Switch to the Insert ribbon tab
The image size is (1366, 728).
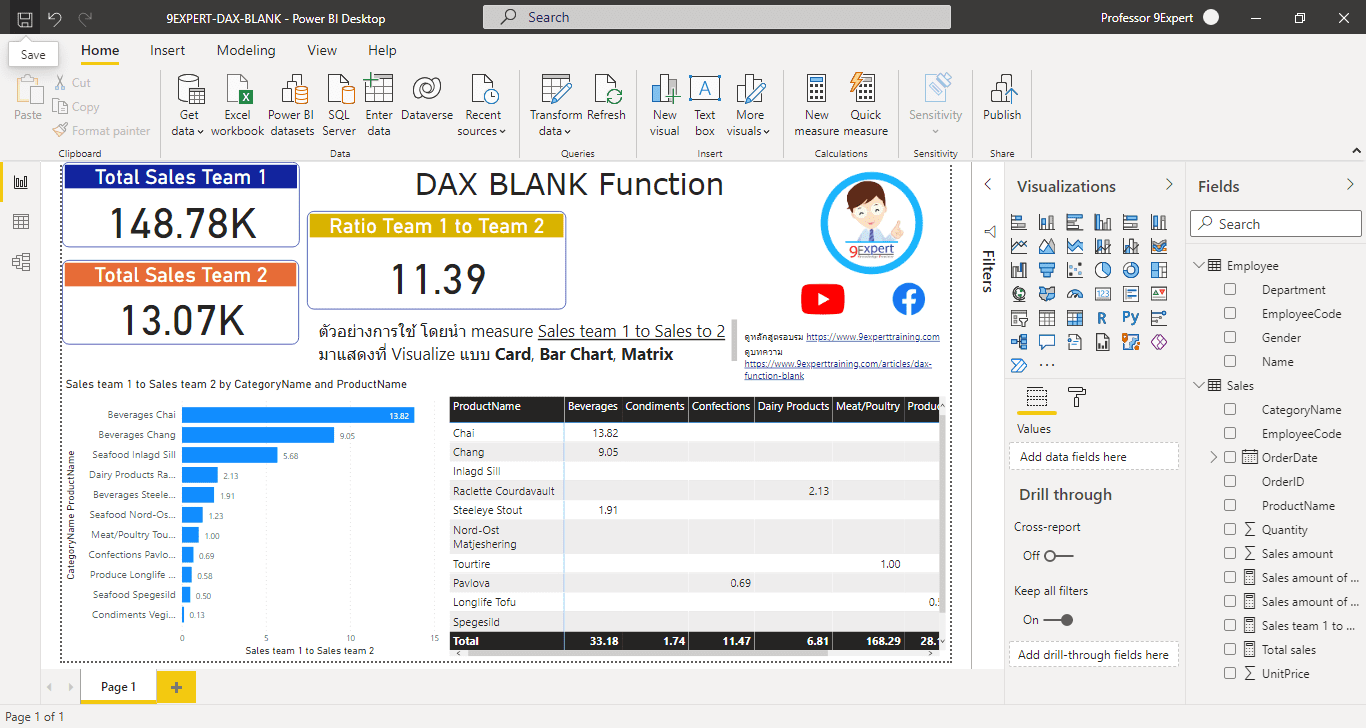pyautogui.click(x=167, y=50)
